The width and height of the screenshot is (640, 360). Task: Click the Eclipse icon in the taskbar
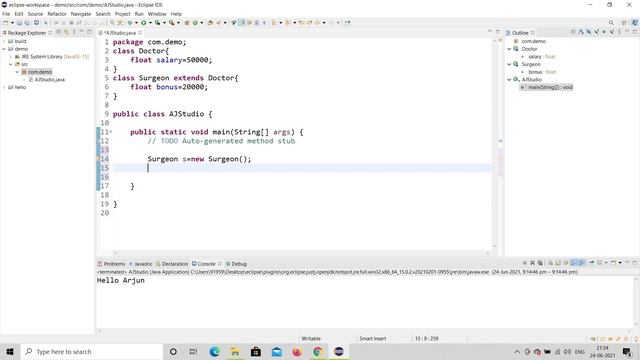pos(339,351)
